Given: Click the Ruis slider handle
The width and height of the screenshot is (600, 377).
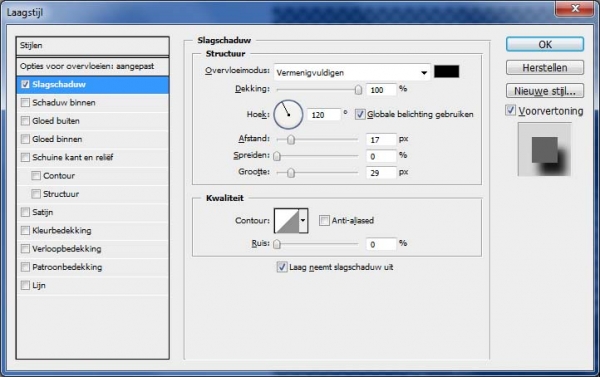Looking at the screenshot, I should (277, 244).
